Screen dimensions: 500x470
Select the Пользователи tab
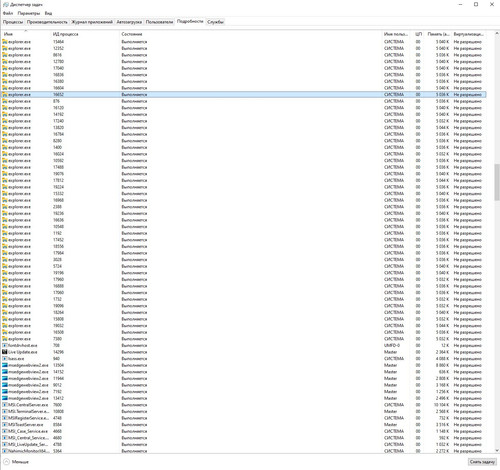pyautogui.click(x=159, y=22)
